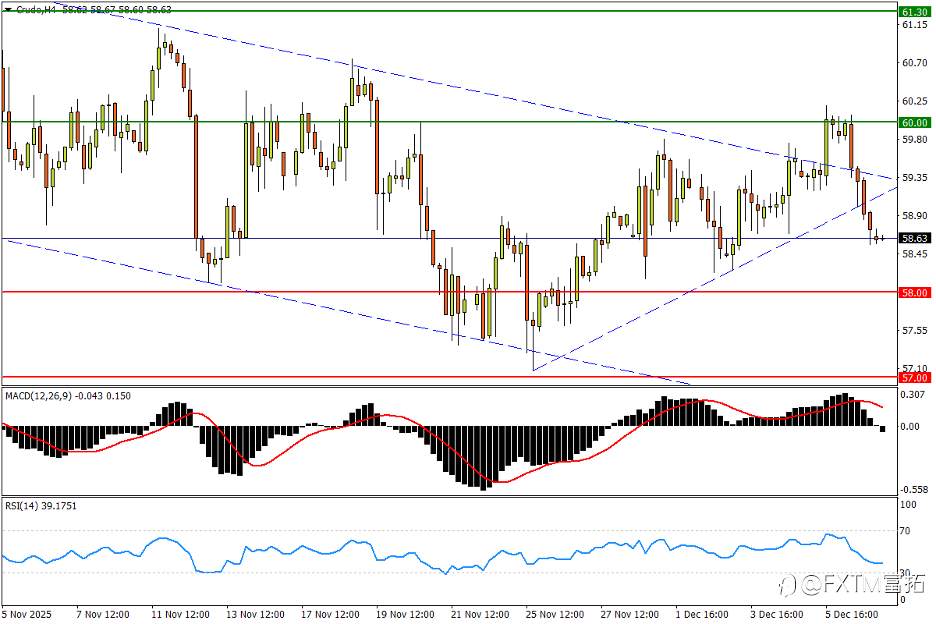Click the 17 Nov 12:00 time label
The height and width of the screenshot is (624, 936).
(x=330, y=614)
